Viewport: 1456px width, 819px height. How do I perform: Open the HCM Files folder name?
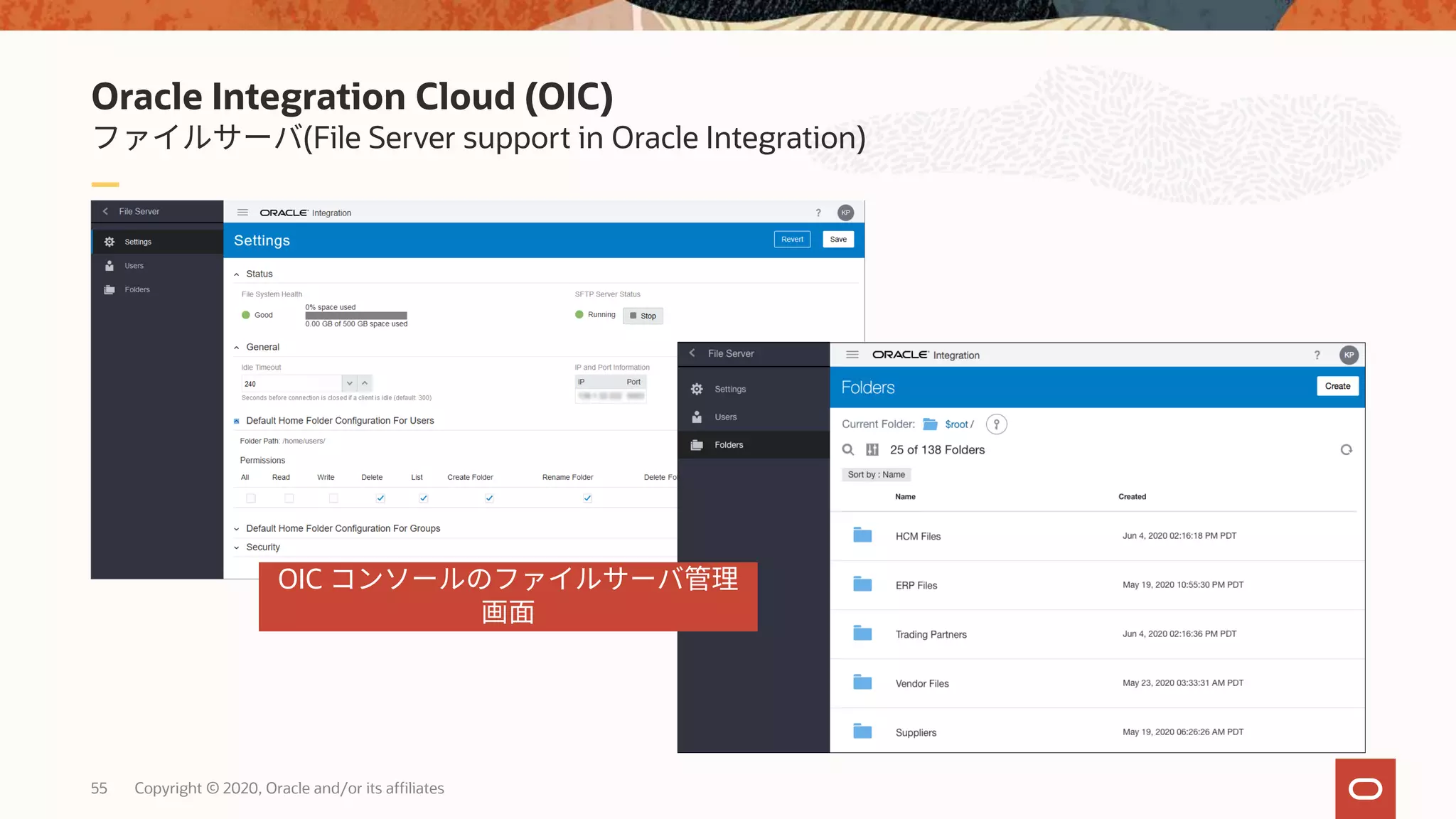pyautogui.click(x=918, y=536)
